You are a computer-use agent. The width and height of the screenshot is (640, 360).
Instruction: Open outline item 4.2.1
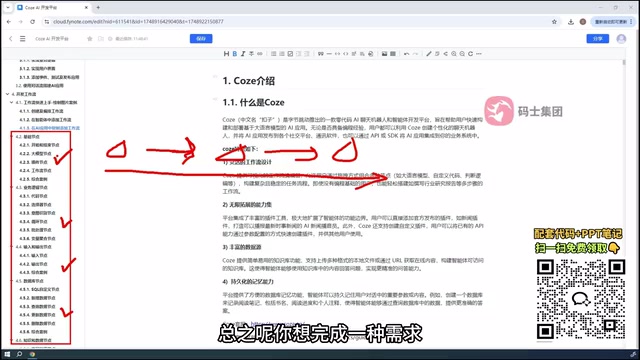click(x=39, y=145)
